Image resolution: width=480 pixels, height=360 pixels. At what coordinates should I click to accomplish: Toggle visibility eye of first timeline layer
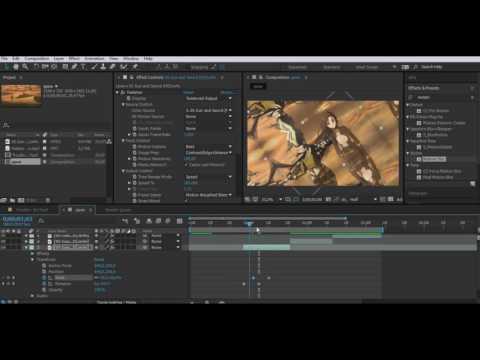point(3,236)
